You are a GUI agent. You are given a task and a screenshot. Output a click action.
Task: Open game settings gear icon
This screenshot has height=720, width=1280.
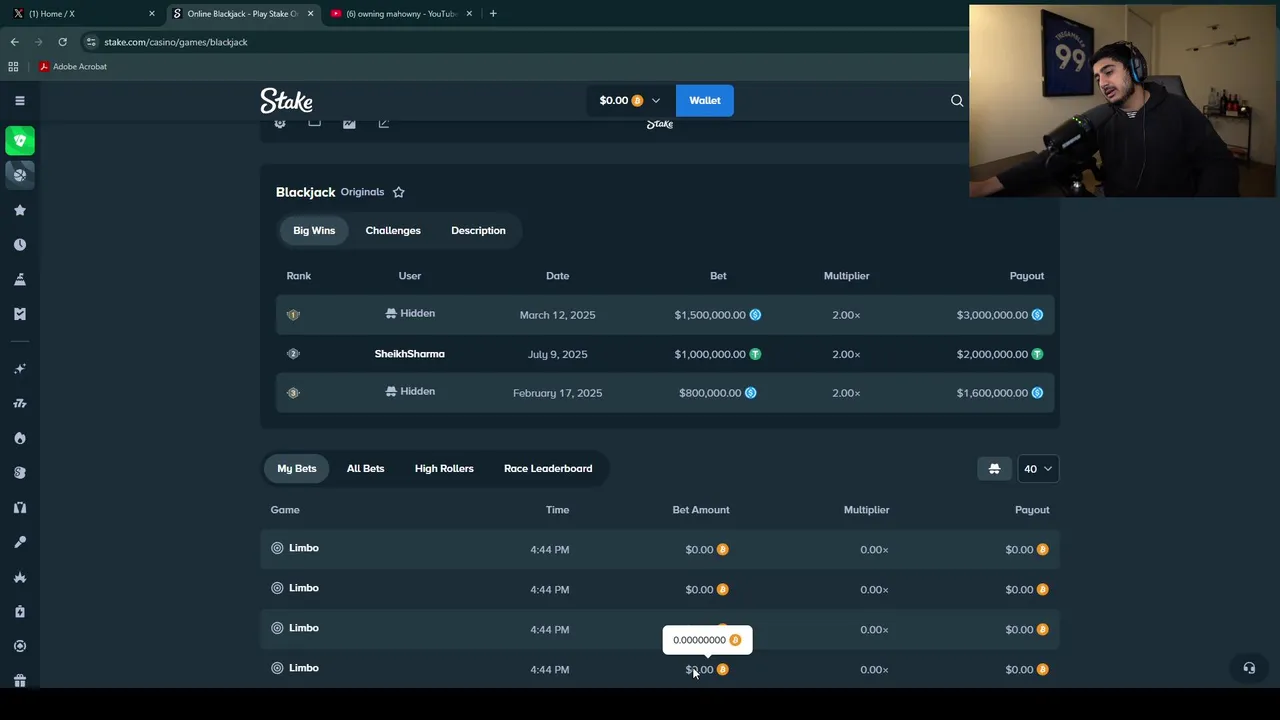(280, 123)
